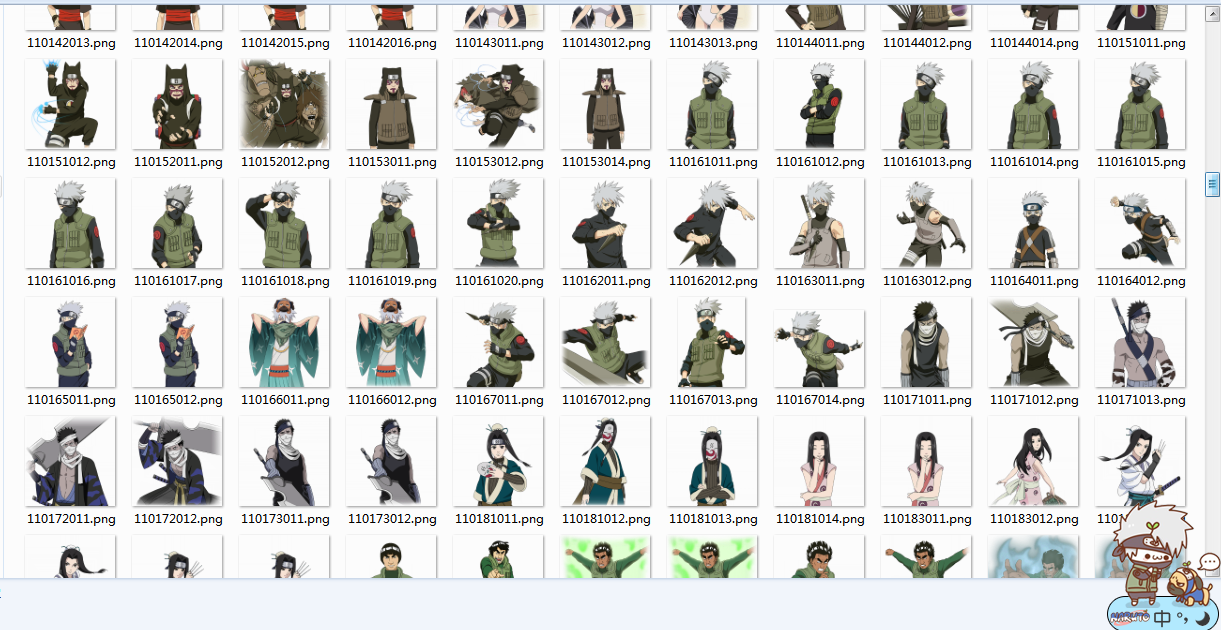Toggle the 中 Chinese/English input mode

(x=1163, y=617)
